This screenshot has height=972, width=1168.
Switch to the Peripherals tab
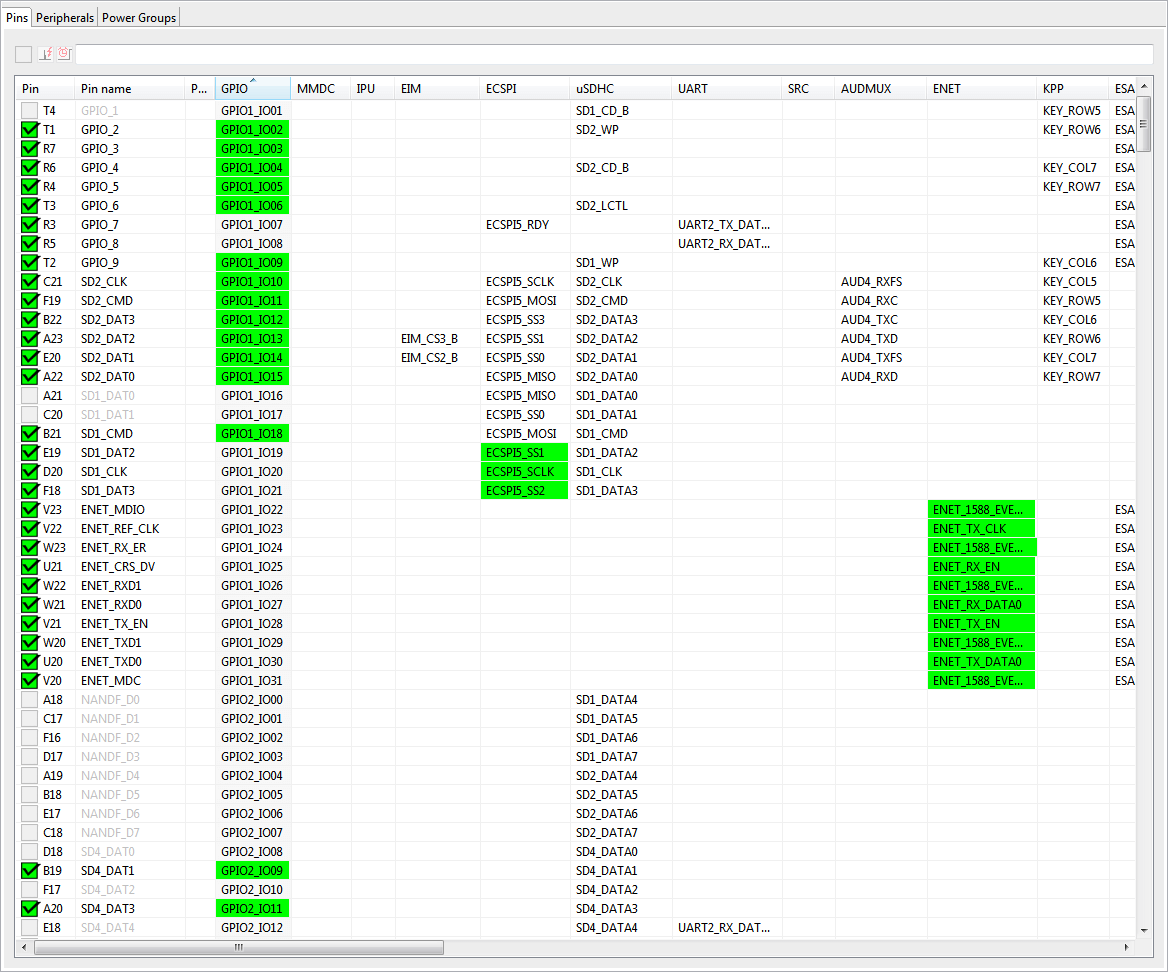point(65,18)
